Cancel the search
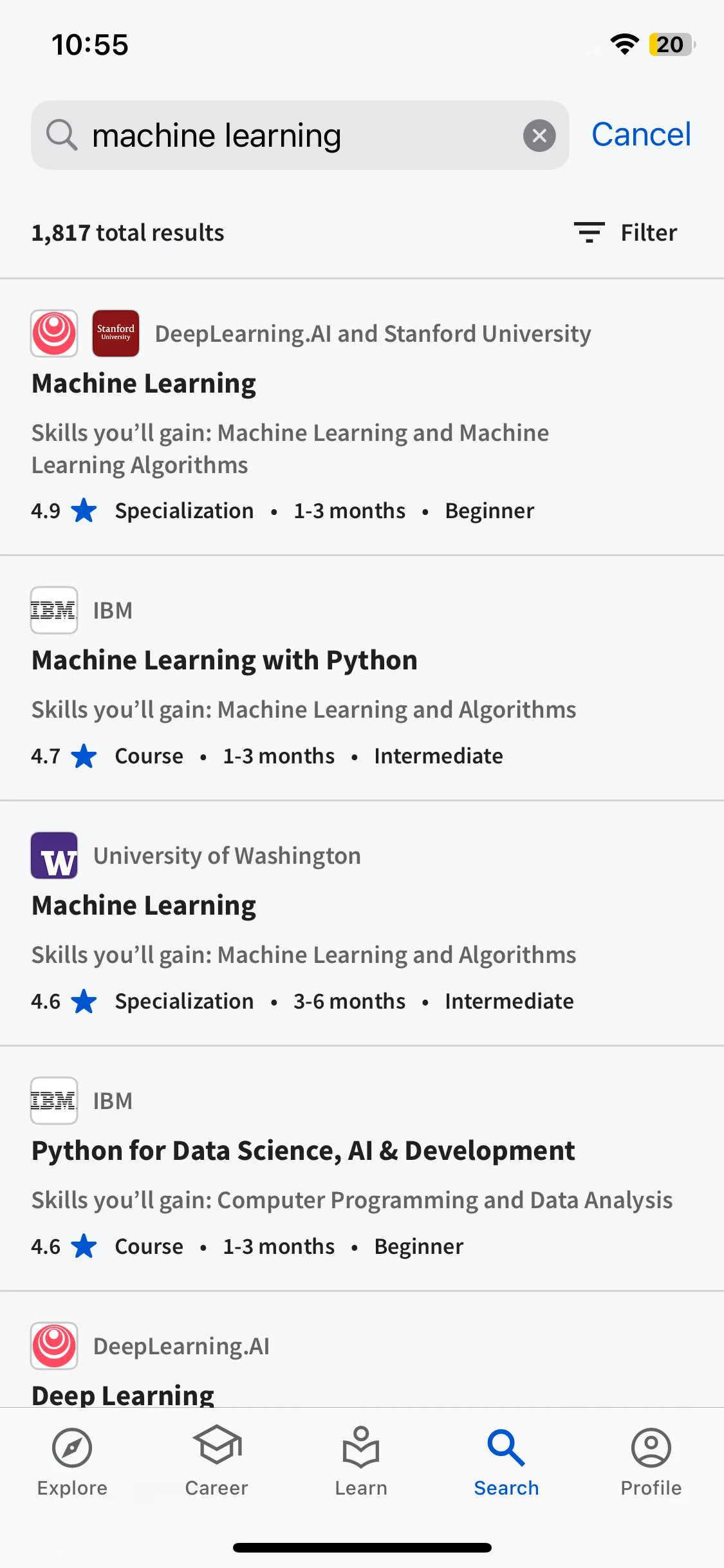Viewport: 724px width, 1568px height. pyautogui.click(x=641, y=135)
